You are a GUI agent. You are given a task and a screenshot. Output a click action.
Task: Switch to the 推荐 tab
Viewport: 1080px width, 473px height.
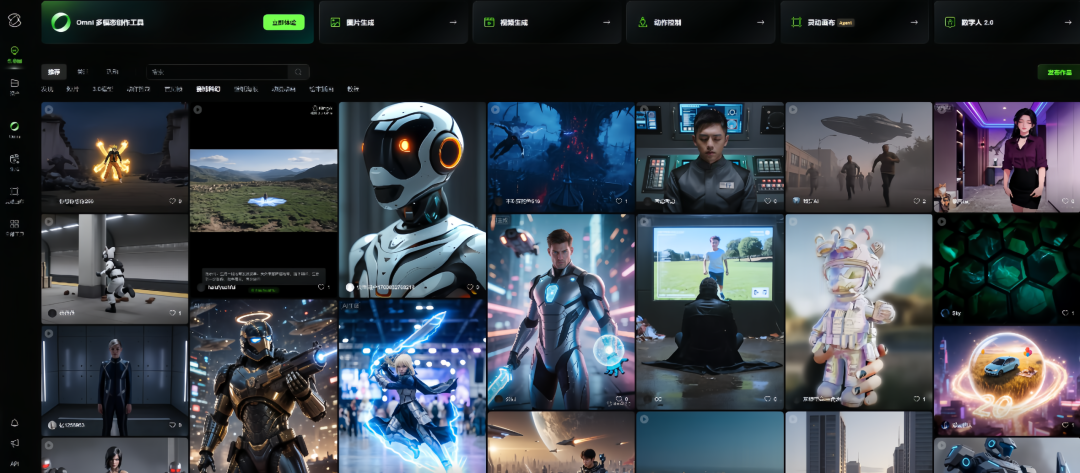(x=54, y=72)
